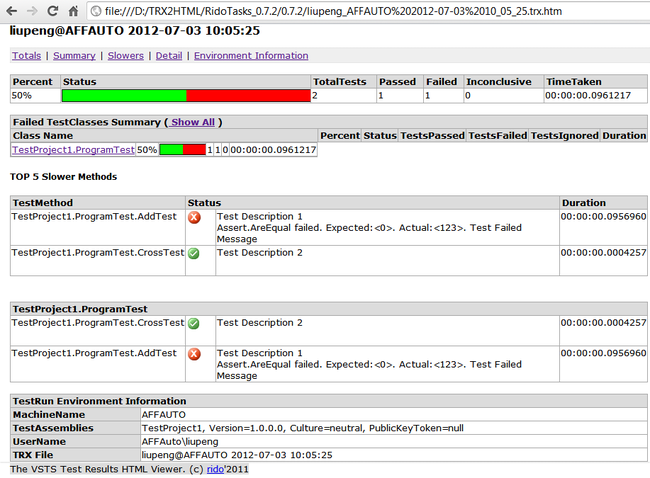Click the green passed icon in ProgramTest detail CrossTest row
The image size is (650, 478).
click(x=194, y=323)
